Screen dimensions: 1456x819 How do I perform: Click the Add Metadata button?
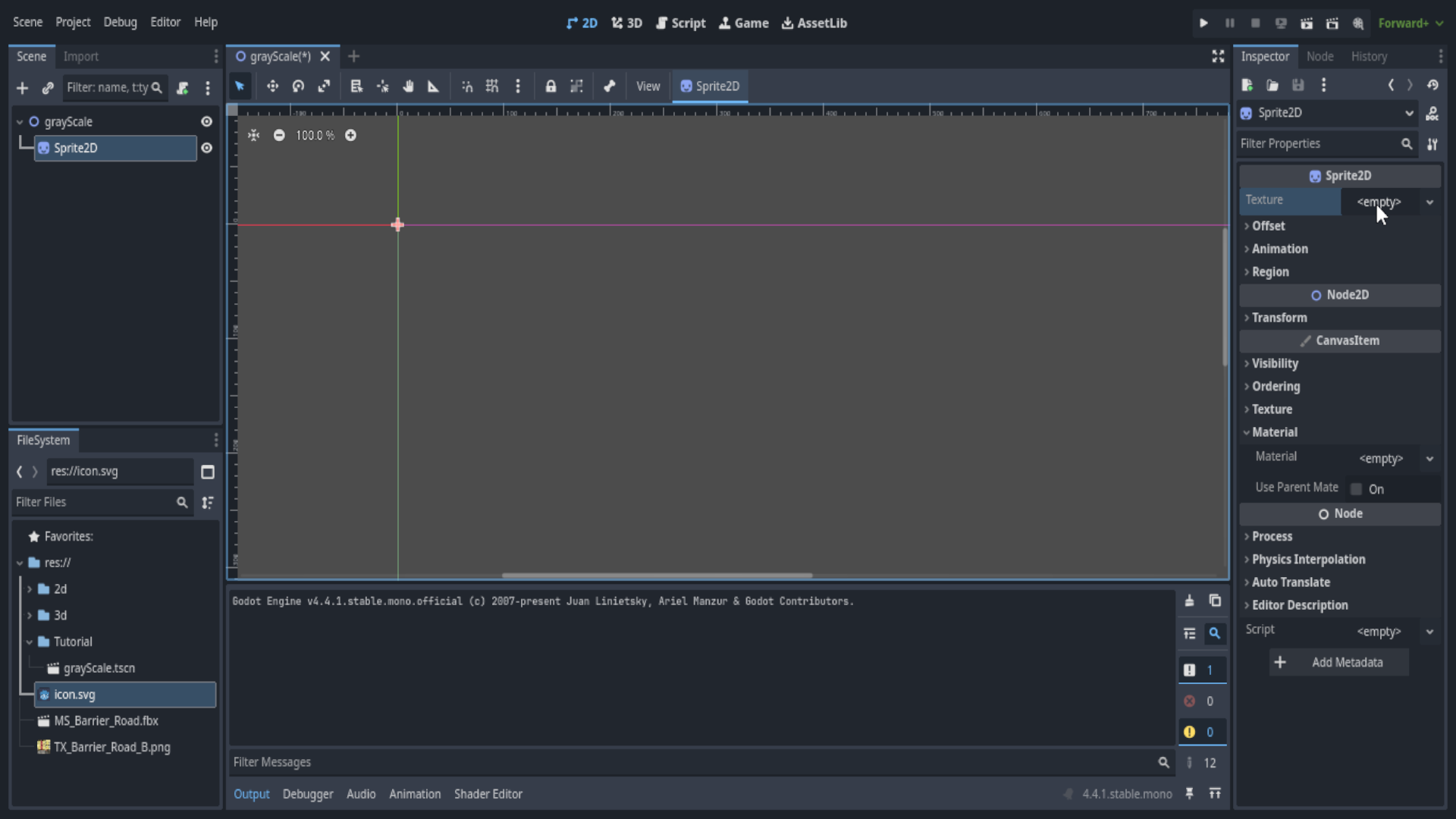(1338, 662)
